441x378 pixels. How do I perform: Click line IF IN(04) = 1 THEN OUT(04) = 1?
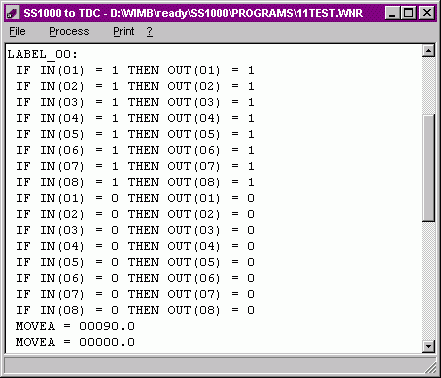(135, 118)
